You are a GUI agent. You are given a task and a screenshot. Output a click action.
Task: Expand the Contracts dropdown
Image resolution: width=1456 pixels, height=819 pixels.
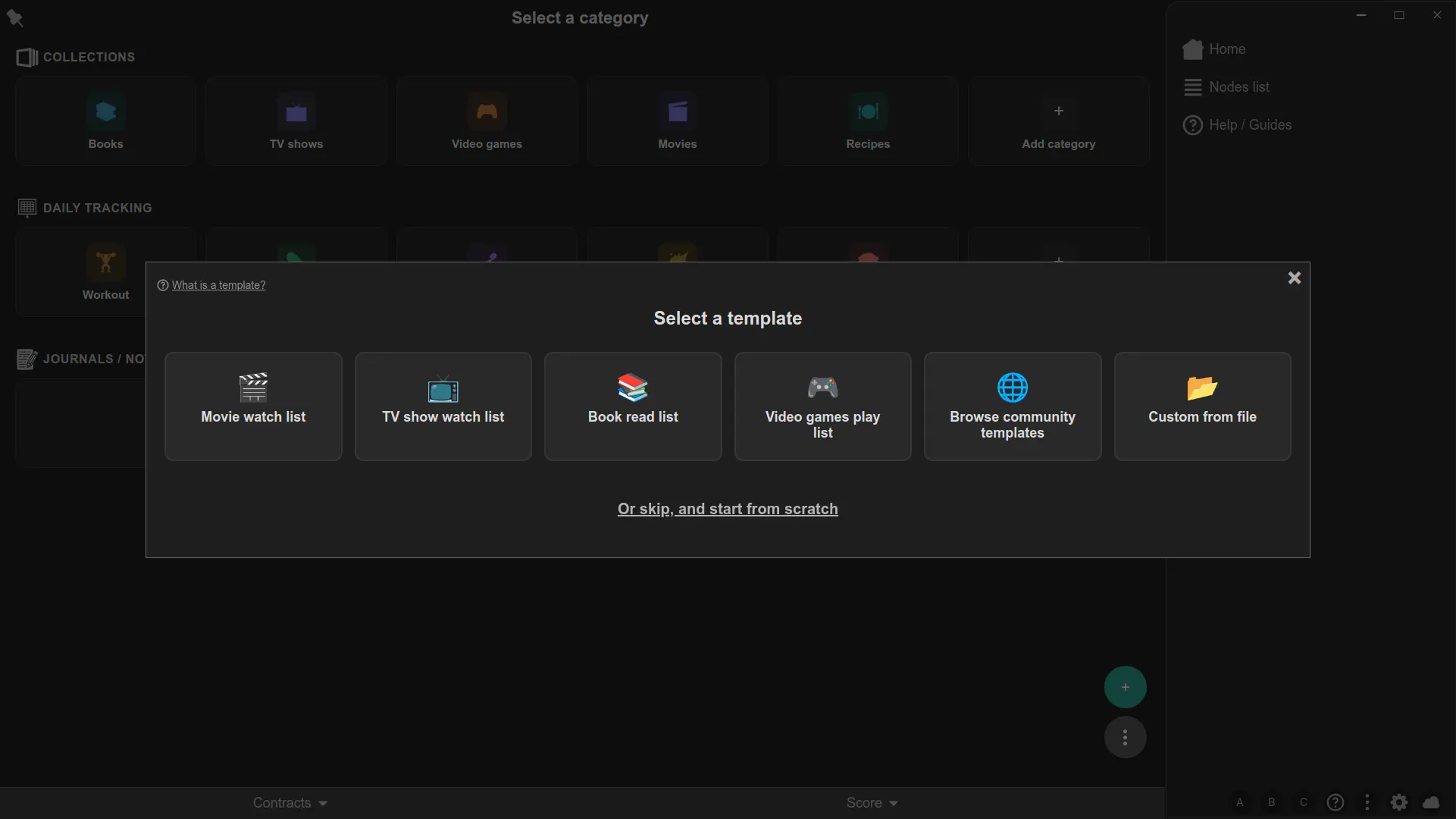point(290,803)
